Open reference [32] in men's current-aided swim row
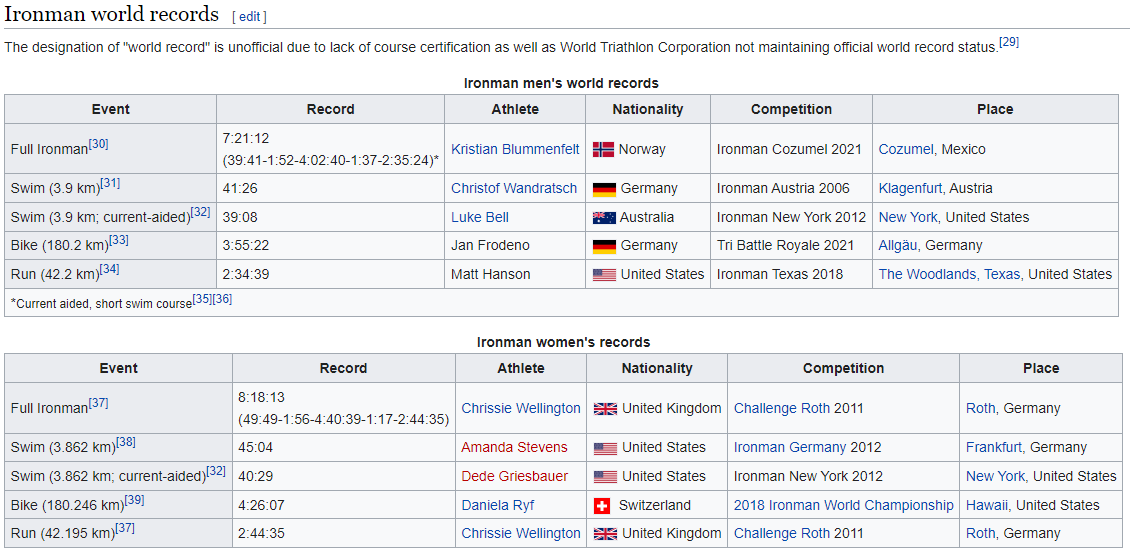This screenshot has width=1130, height=555. [x=200, y=212]
